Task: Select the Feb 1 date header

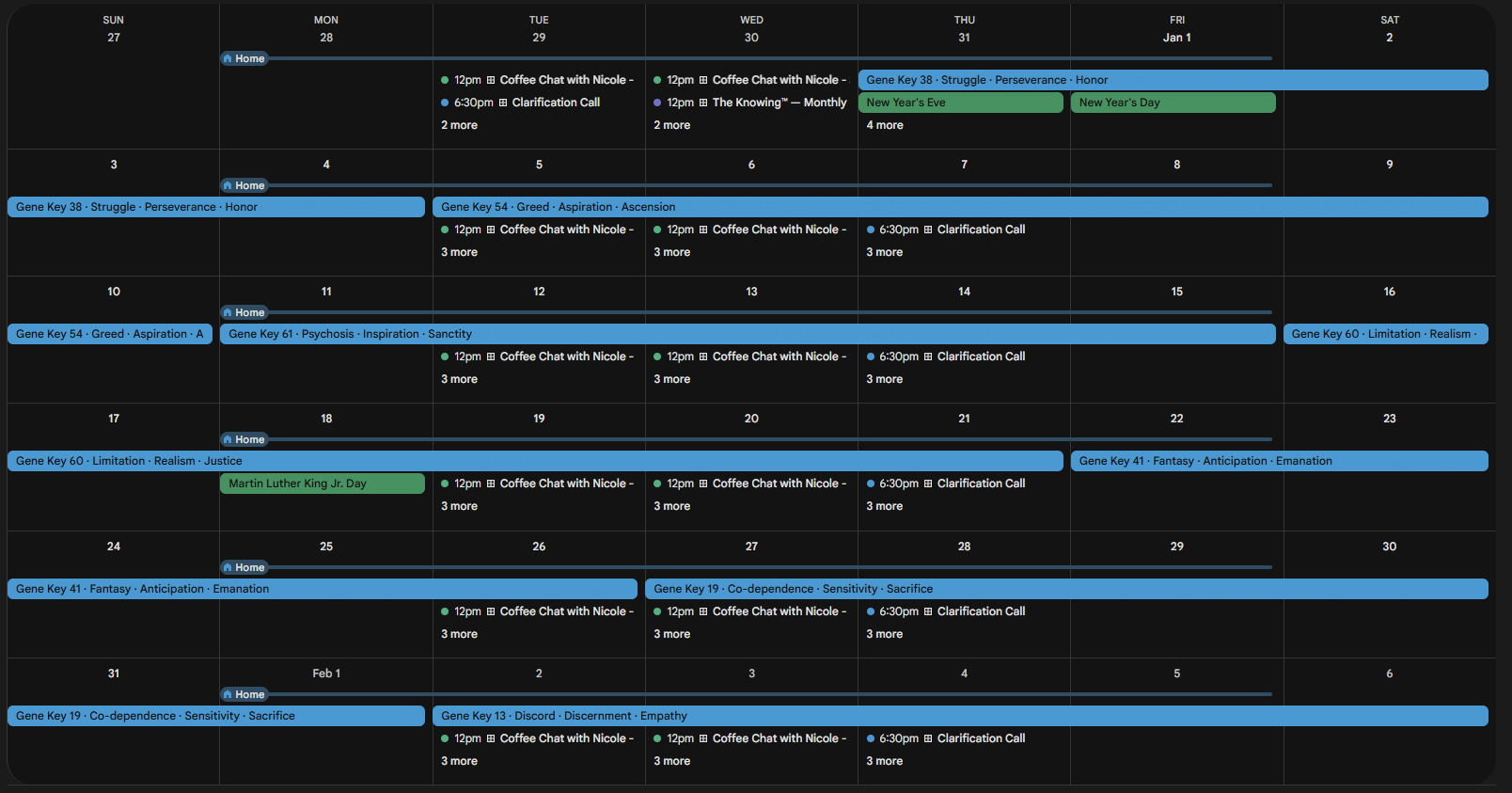Action: click(326, 674)
